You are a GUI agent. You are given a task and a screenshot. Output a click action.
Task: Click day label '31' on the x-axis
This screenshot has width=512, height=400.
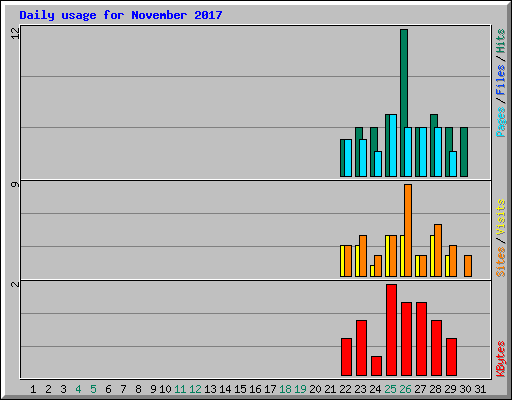480,389
